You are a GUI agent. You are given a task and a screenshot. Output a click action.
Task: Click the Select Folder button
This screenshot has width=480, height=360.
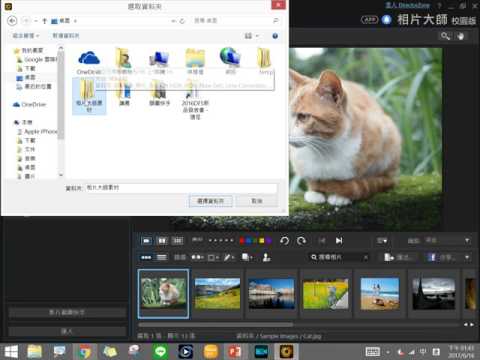point(211,201)
